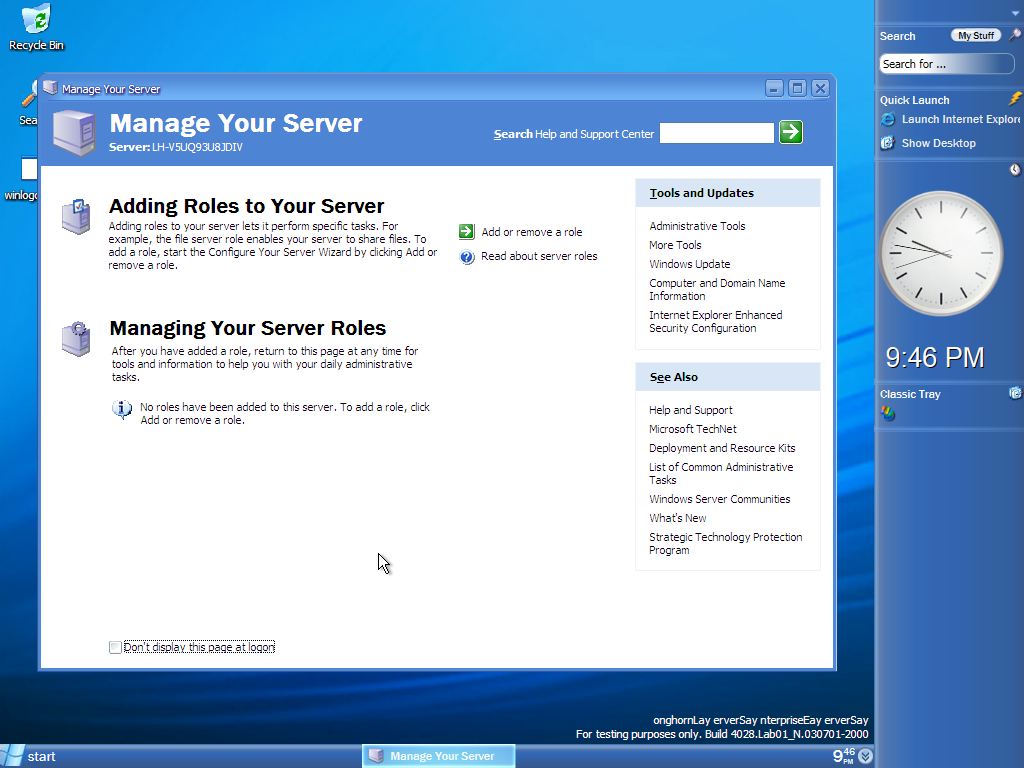Expand the taskbar tray chevron near clock
The image size is (1024, 768).
[x=866, y=757]
